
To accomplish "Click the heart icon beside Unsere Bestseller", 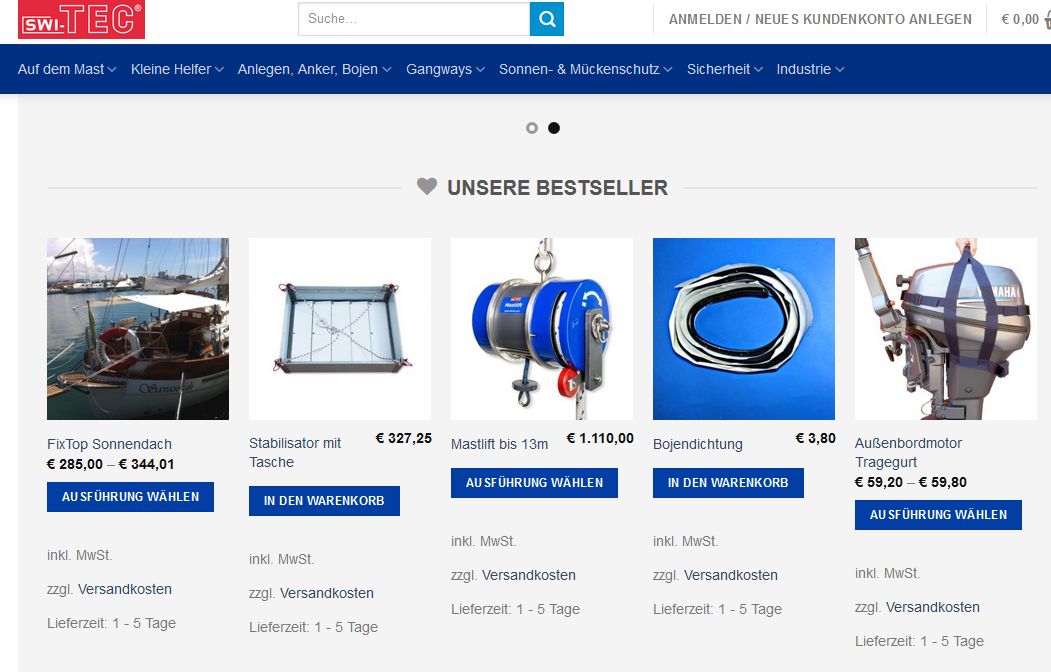I will [427, 186].
